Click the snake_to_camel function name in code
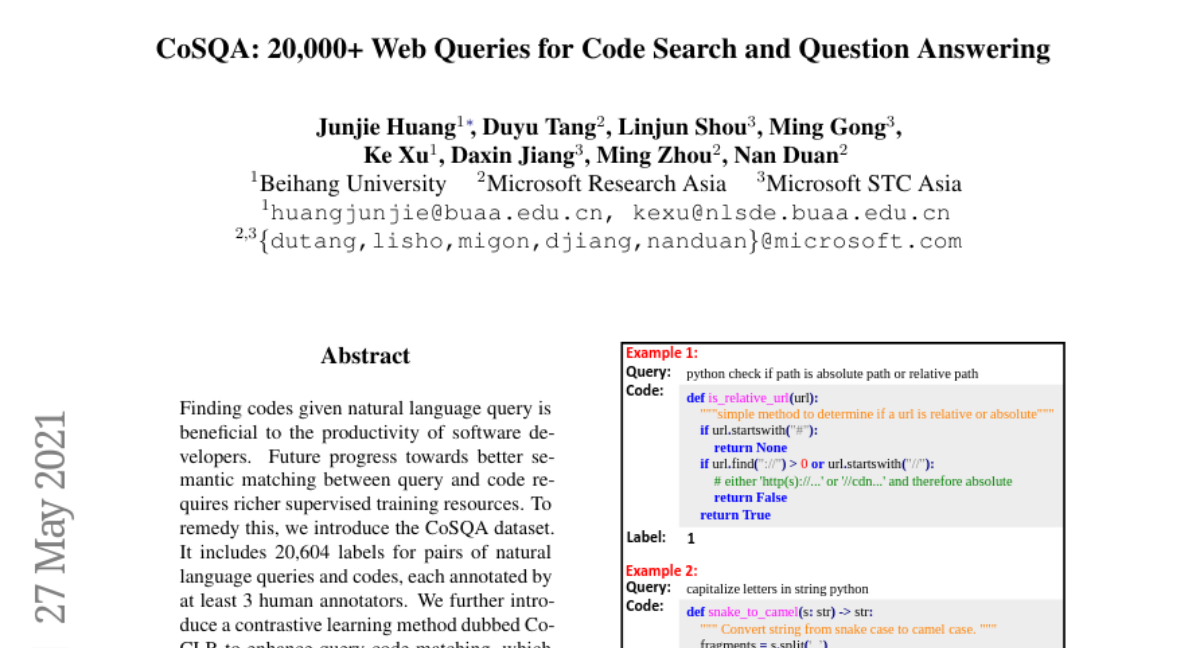Screen dimensions: 1200x648 click(x=754, y=612)
